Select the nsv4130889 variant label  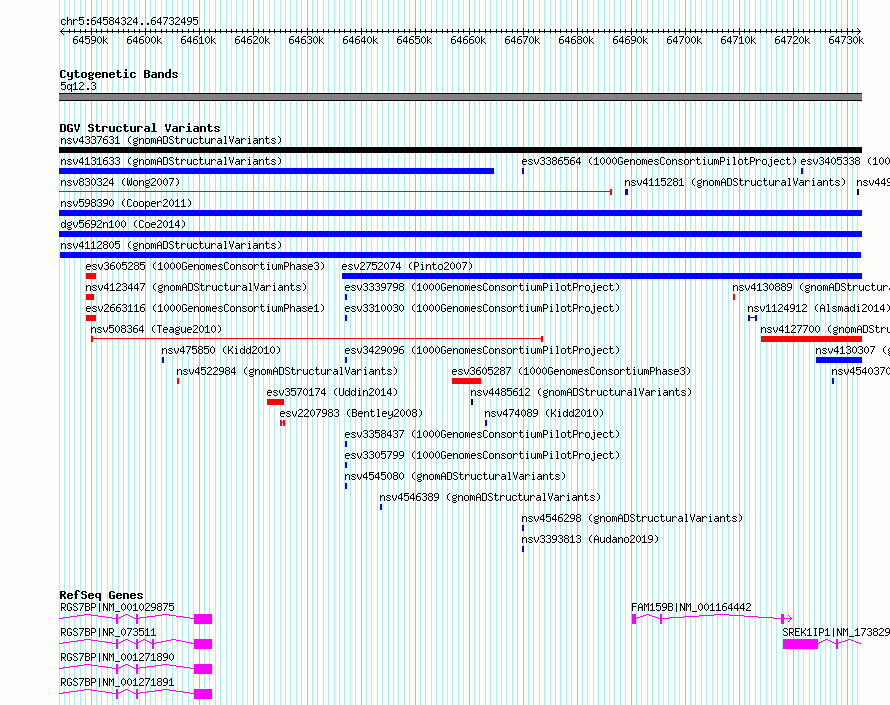click(811, 287)
